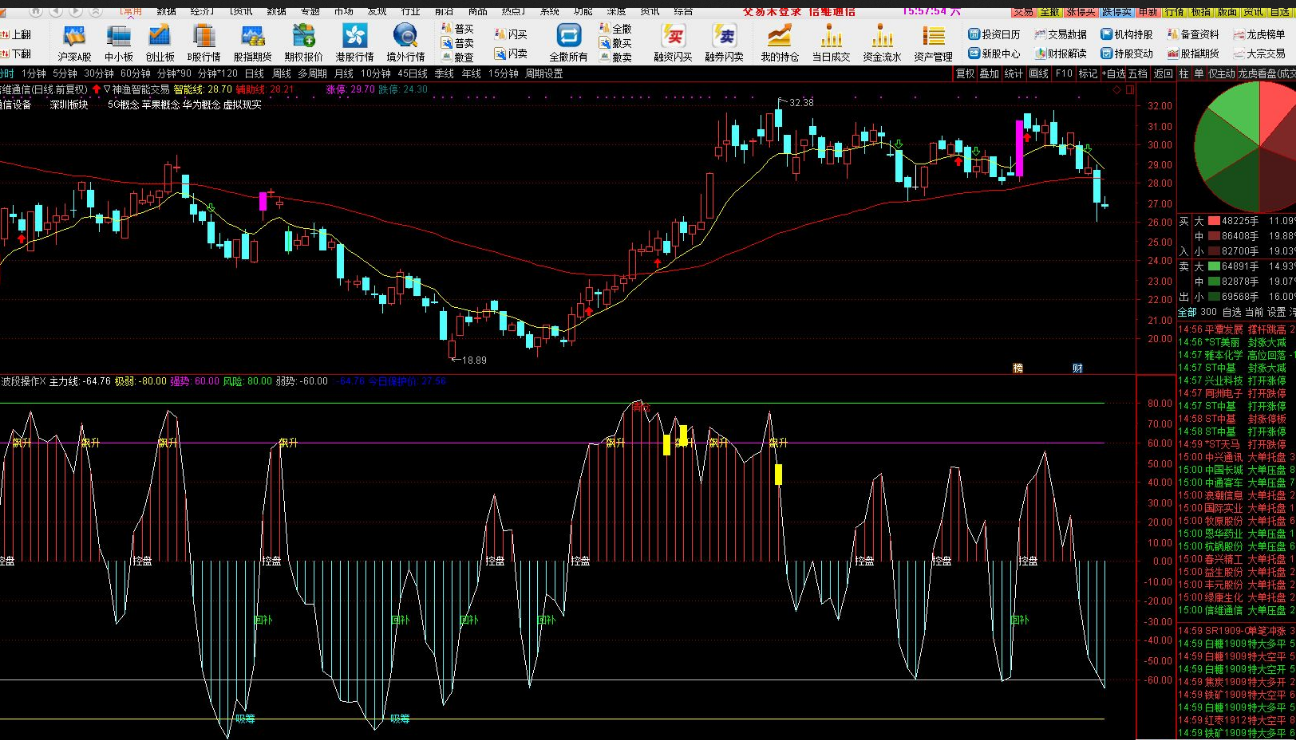Open the 多周期 multi-period selector
The image size is (1296, 740).
tap(312, 74)
